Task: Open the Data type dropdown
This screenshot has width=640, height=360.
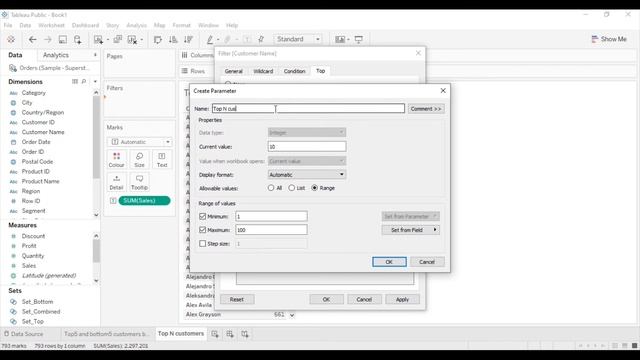Action: tap(307, 132)
